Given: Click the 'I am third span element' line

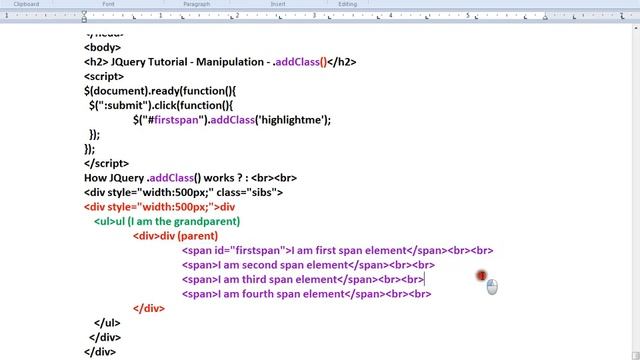Looking at the screenshot, I should [303, 280].
